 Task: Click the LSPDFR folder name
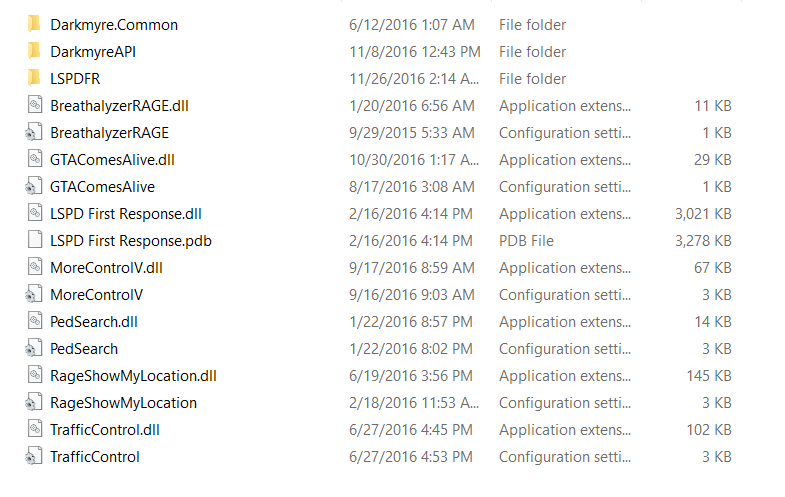point(76,78)
